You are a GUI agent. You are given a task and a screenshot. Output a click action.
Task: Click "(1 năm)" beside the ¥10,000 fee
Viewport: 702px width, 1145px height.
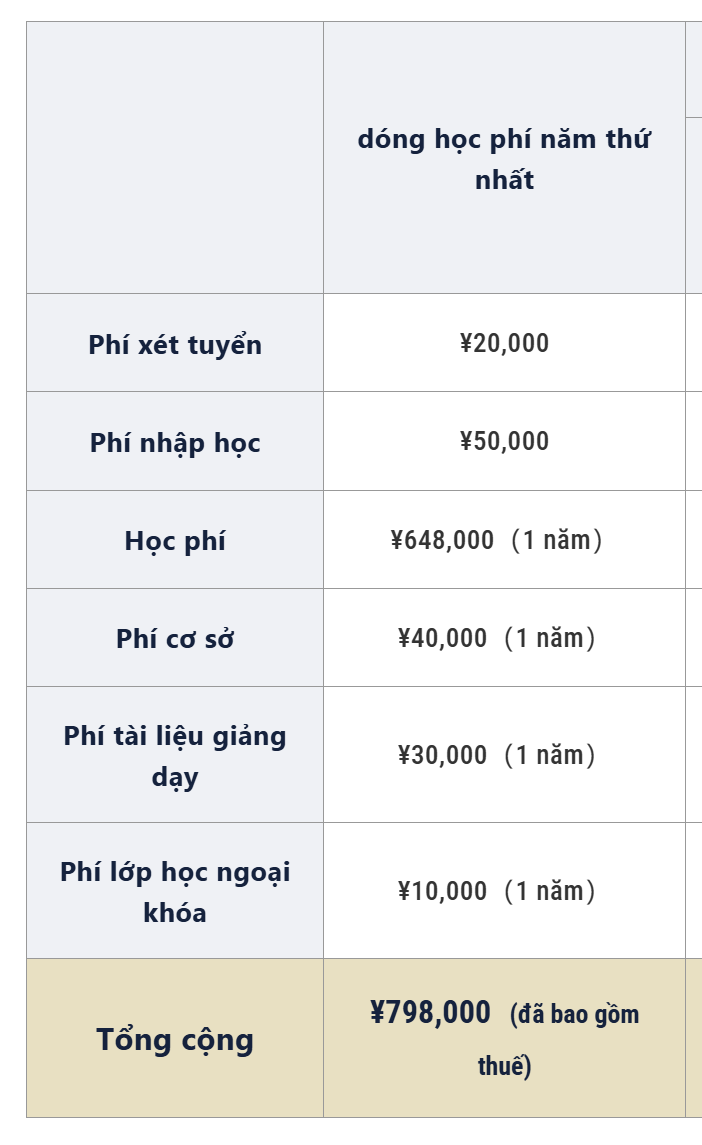click(x=550, y=891)
